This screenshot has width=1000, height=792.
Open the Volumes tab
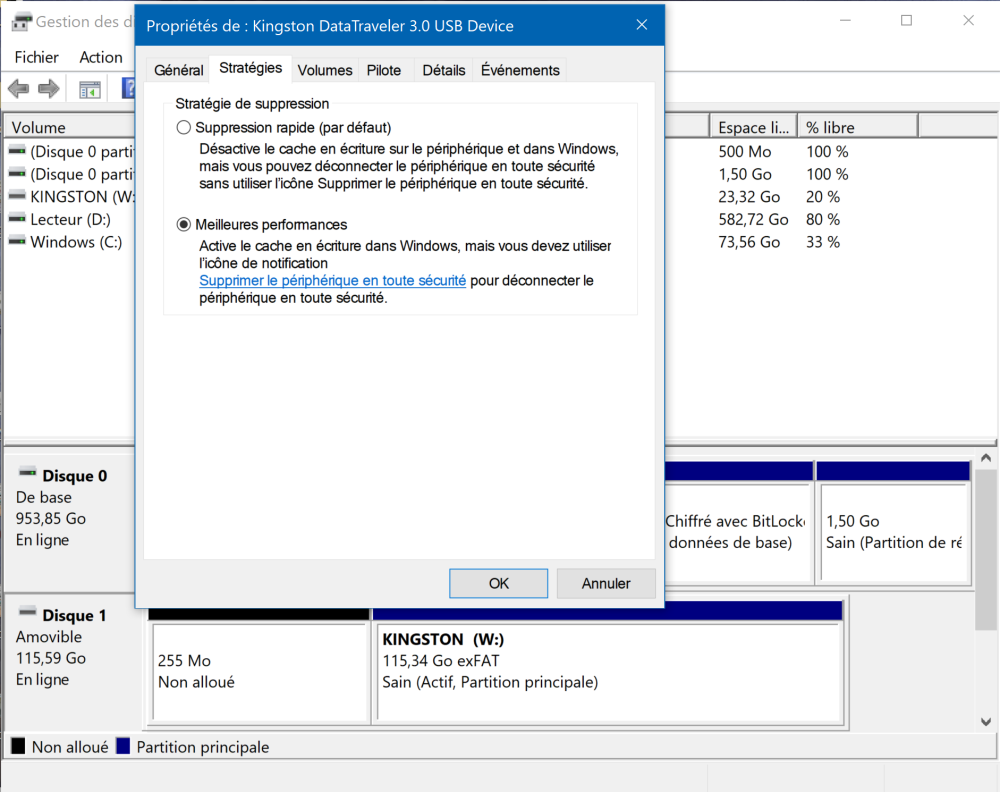click(325, 71)
